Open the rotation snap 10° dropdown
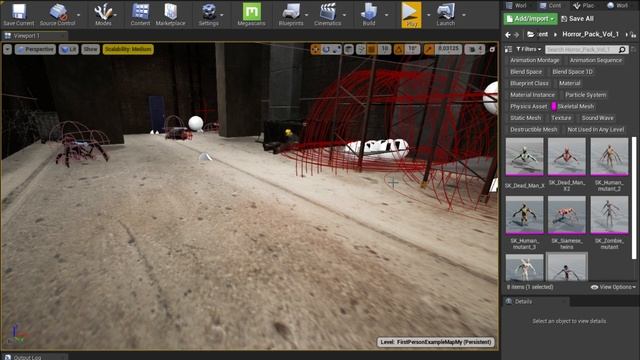Screen dimensions: 640x360 click(x=412, y=49)
